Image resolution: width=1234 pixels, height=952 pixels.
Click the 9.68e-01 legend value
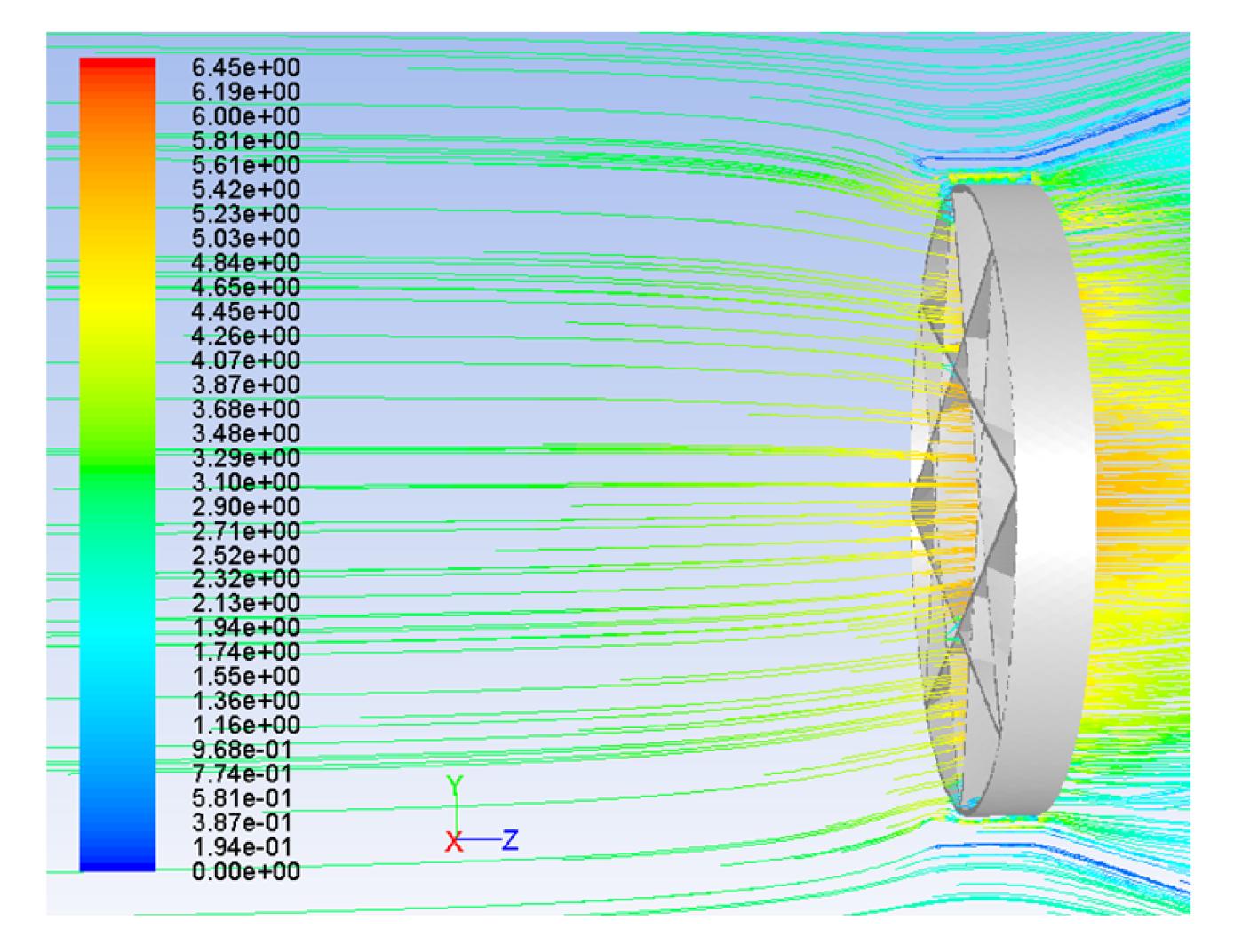pos(246,750)
